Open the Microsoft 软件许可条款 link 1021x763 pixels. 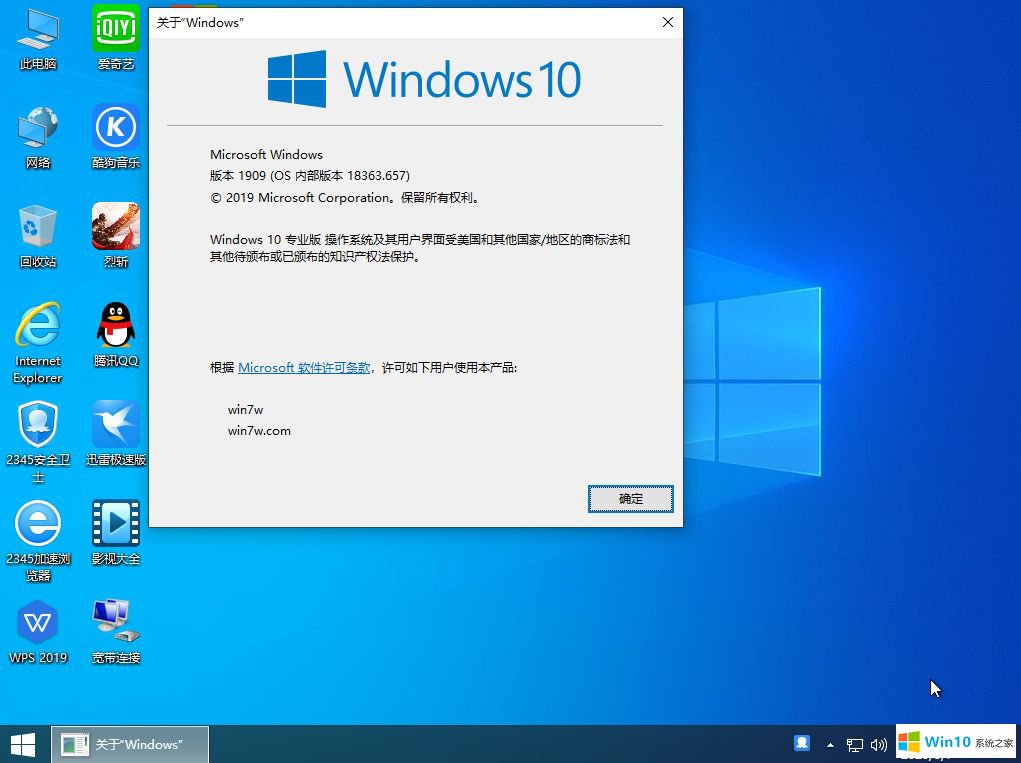click(304, 368)
